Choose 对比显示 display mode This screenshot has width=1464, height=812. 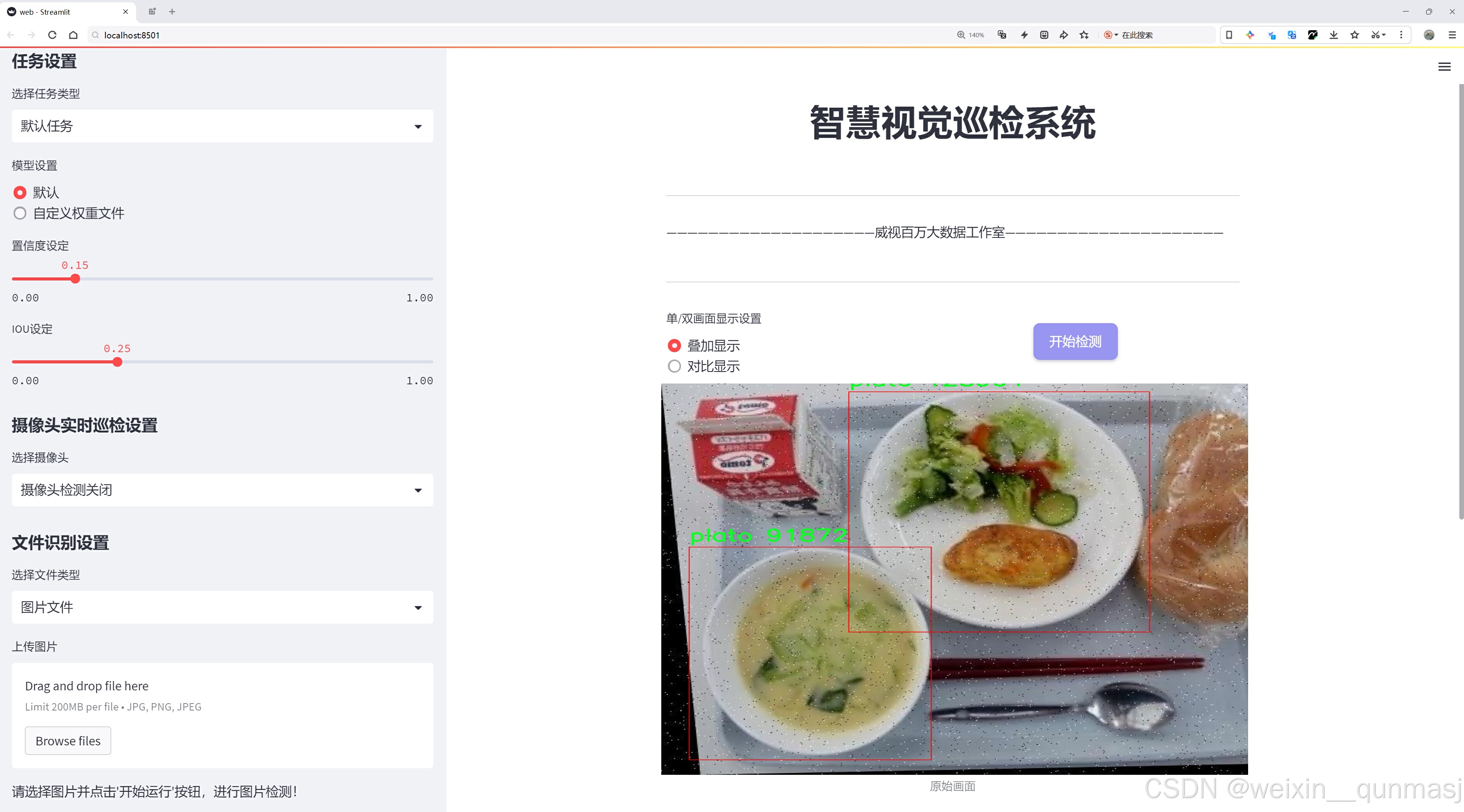(x=674, y=366)
